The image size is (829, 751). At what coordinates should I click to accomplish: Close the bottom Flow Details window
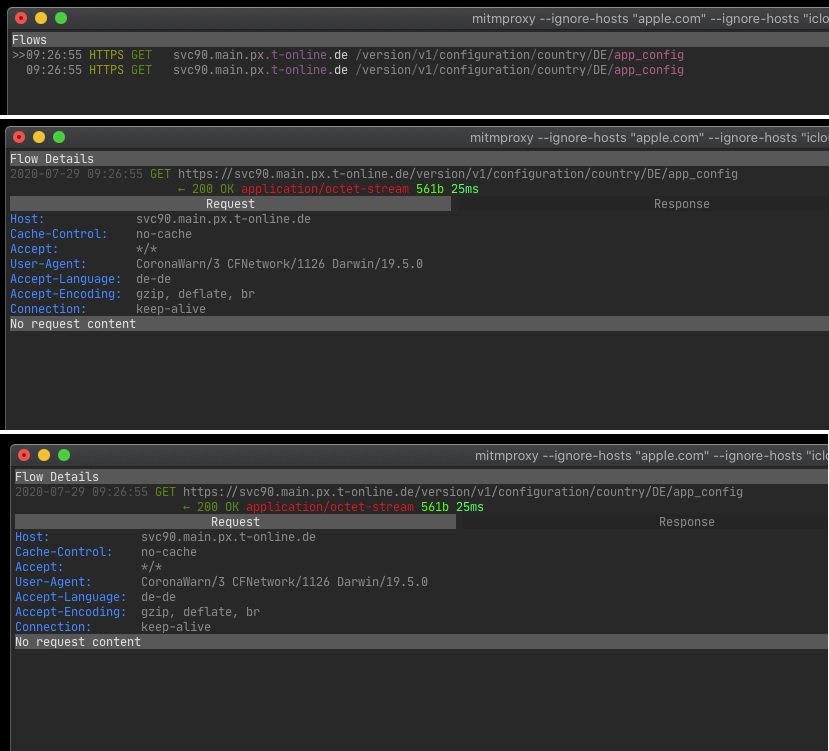(x=24, y=455)
